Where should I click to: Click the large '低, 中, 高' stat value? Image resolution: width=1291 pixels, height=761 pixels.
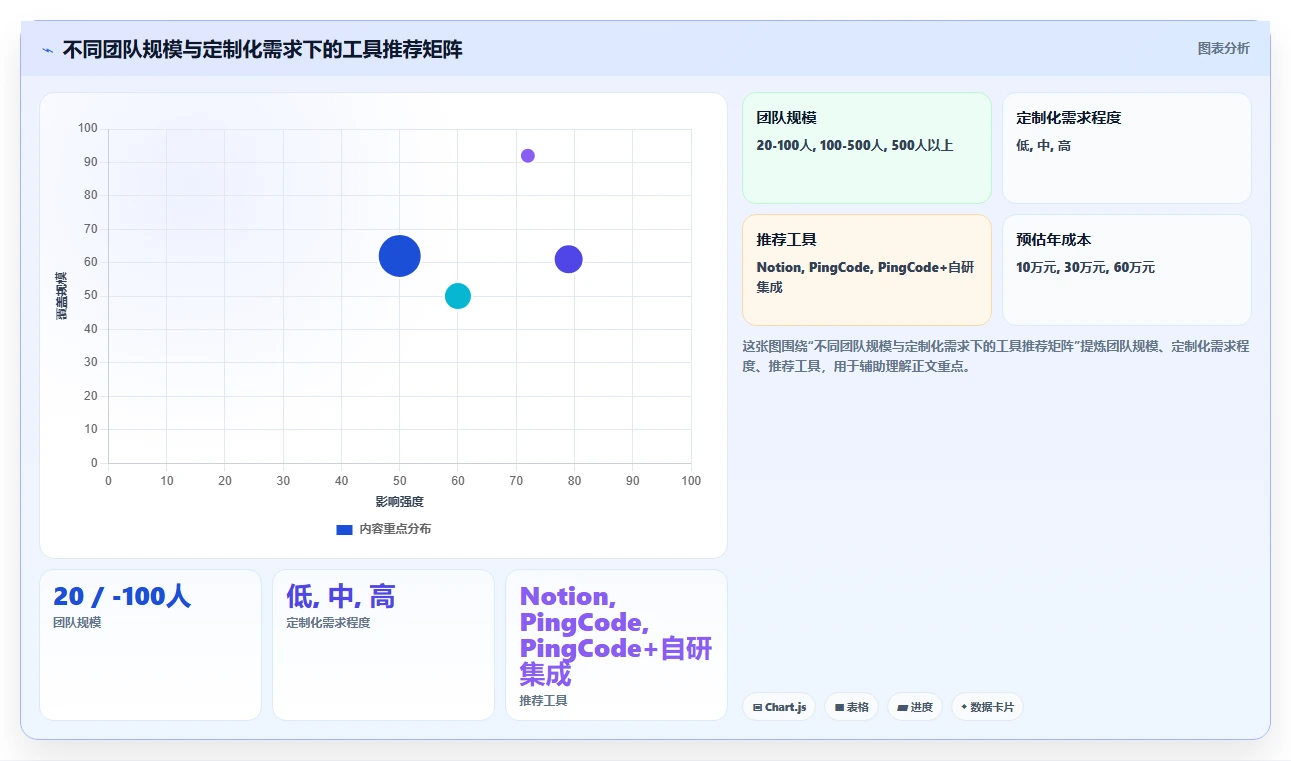341,597
